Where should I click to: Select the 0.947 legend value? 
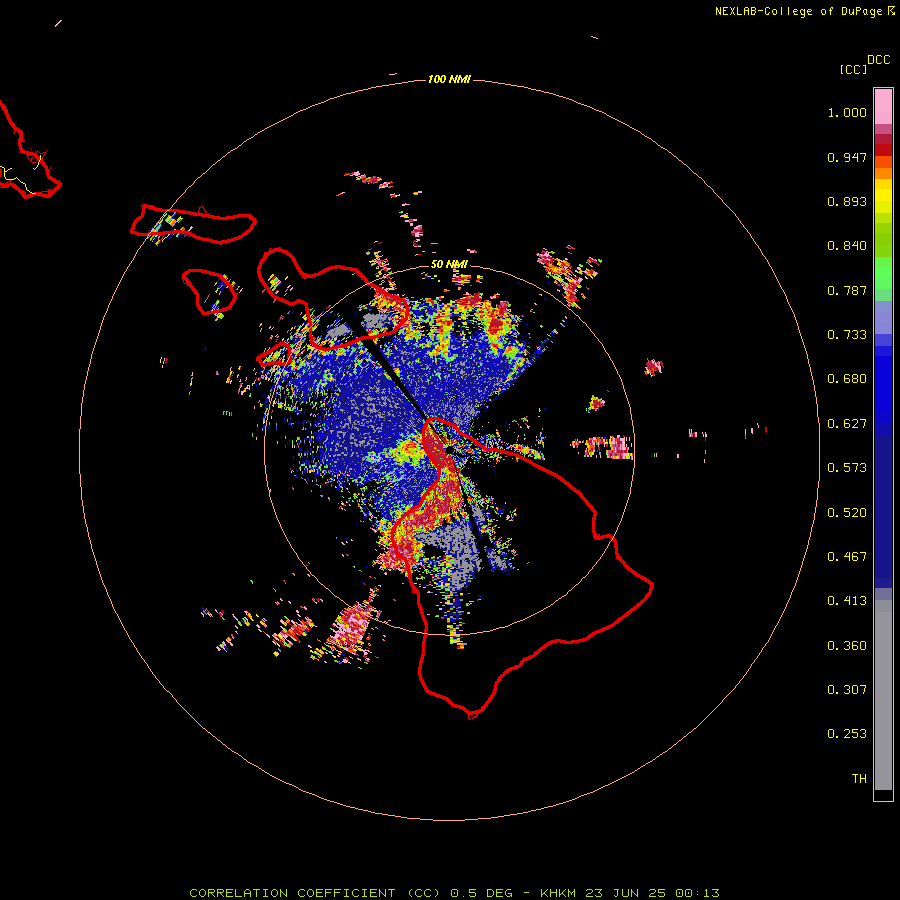coord(847,157)
